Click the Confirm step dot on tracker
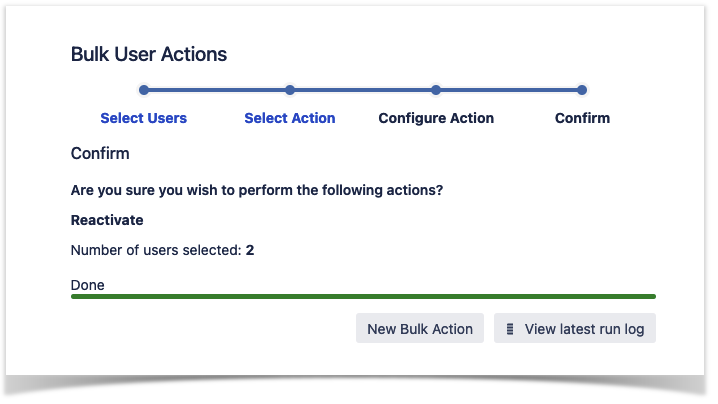 (x=582, y=90)
